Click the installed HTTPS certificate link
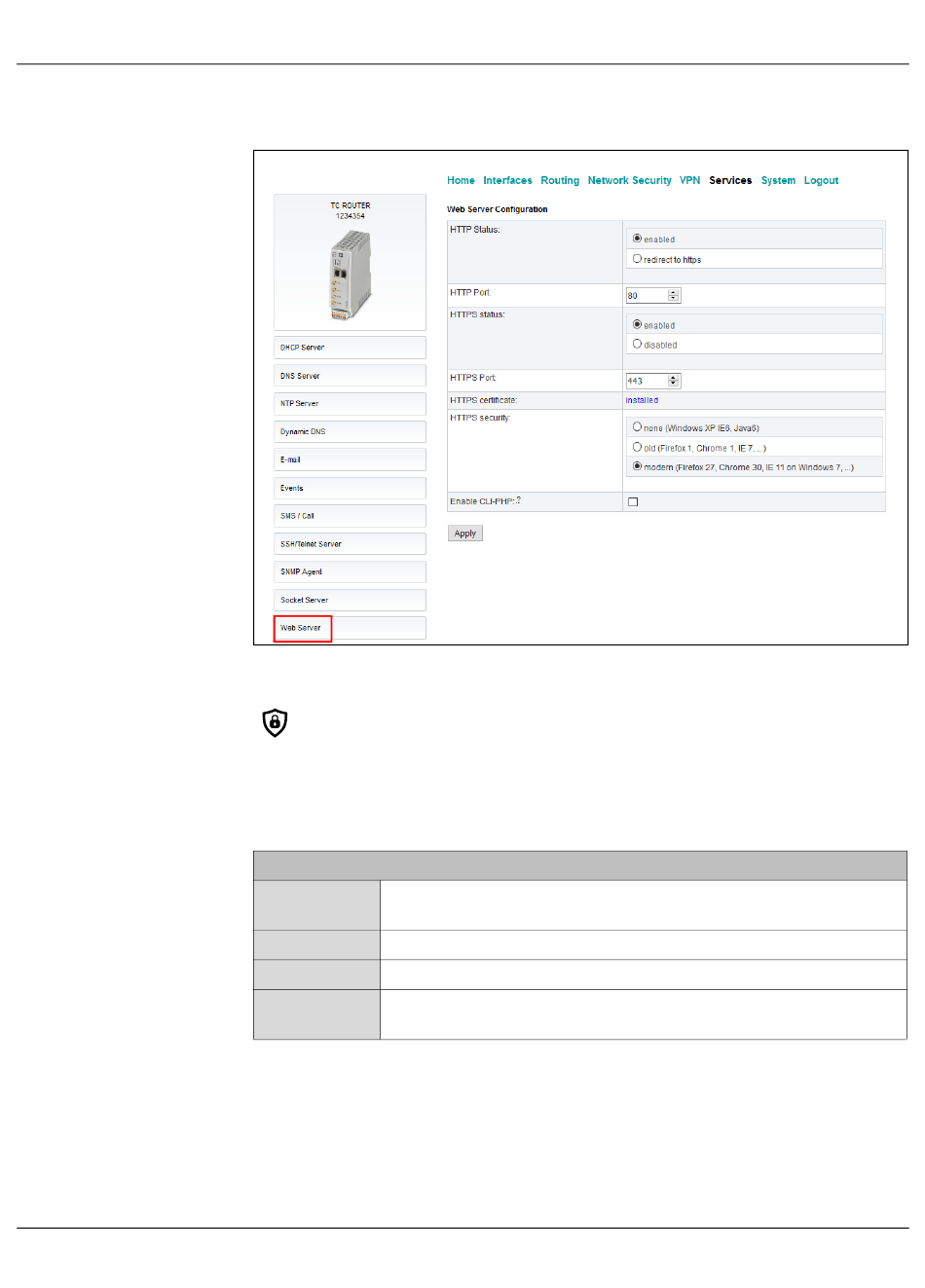This screenshot has width=925, height=1288. coord(642,400)
